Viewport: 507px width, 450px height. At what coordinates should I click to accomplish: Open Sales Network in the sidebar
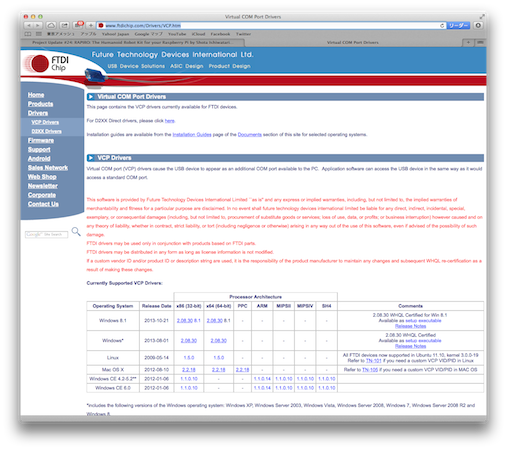pos(48,168)
